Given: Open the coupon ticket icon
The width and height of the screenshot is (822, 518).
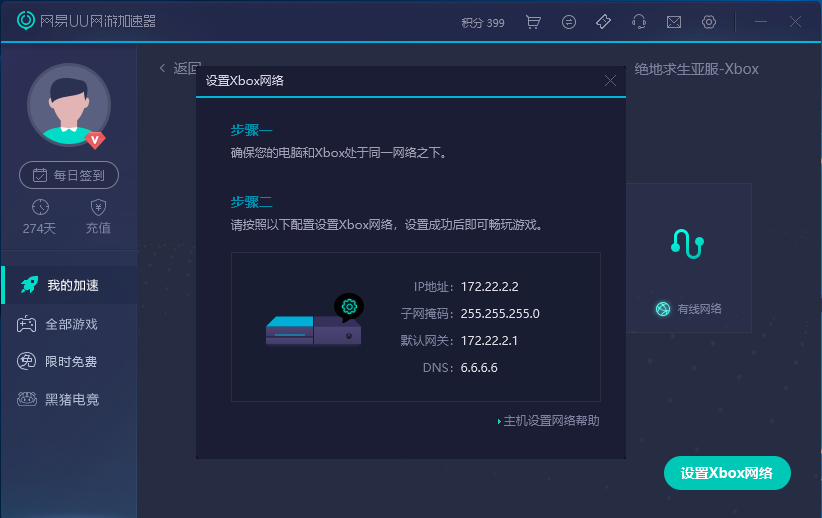Looking at the screenshot, I should [603, 22].
